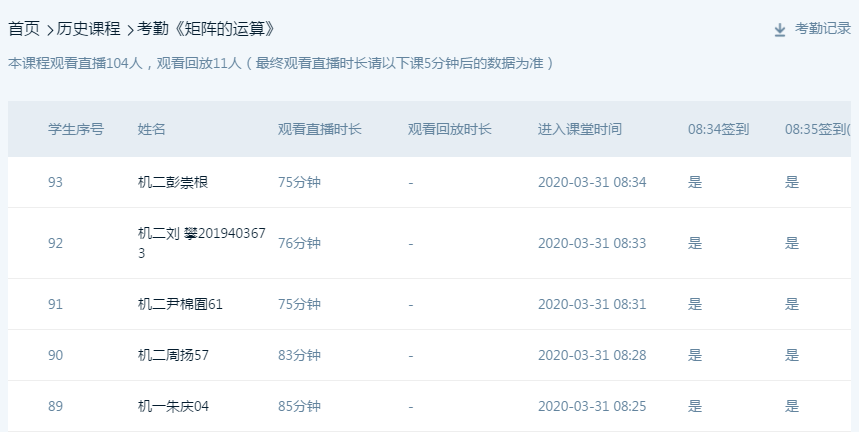Click the download icon beside 考勤记录
This screenshot has height=432, width=859.
tap(780, 30)
